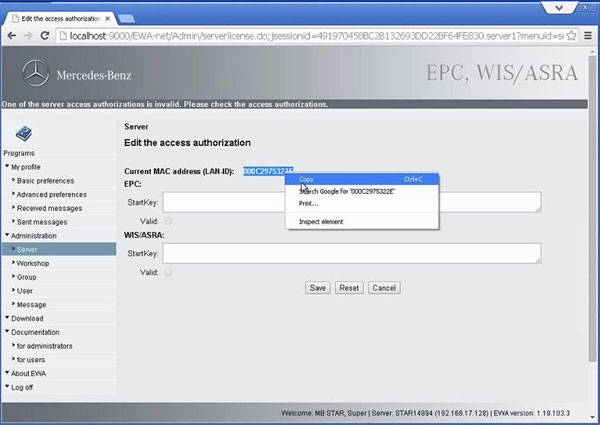
Task: Open Workshop under Administration
Action: click(x=31, y=263)
